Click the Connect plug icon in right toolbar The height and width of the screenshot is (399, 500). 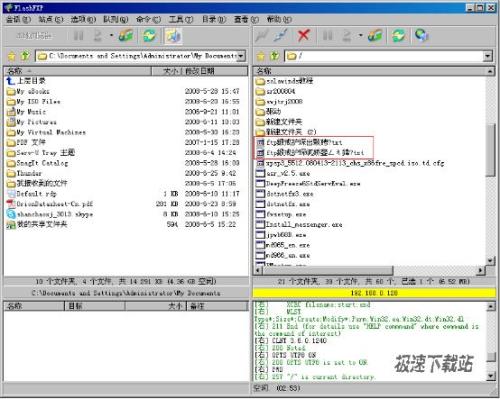(261, 35)
